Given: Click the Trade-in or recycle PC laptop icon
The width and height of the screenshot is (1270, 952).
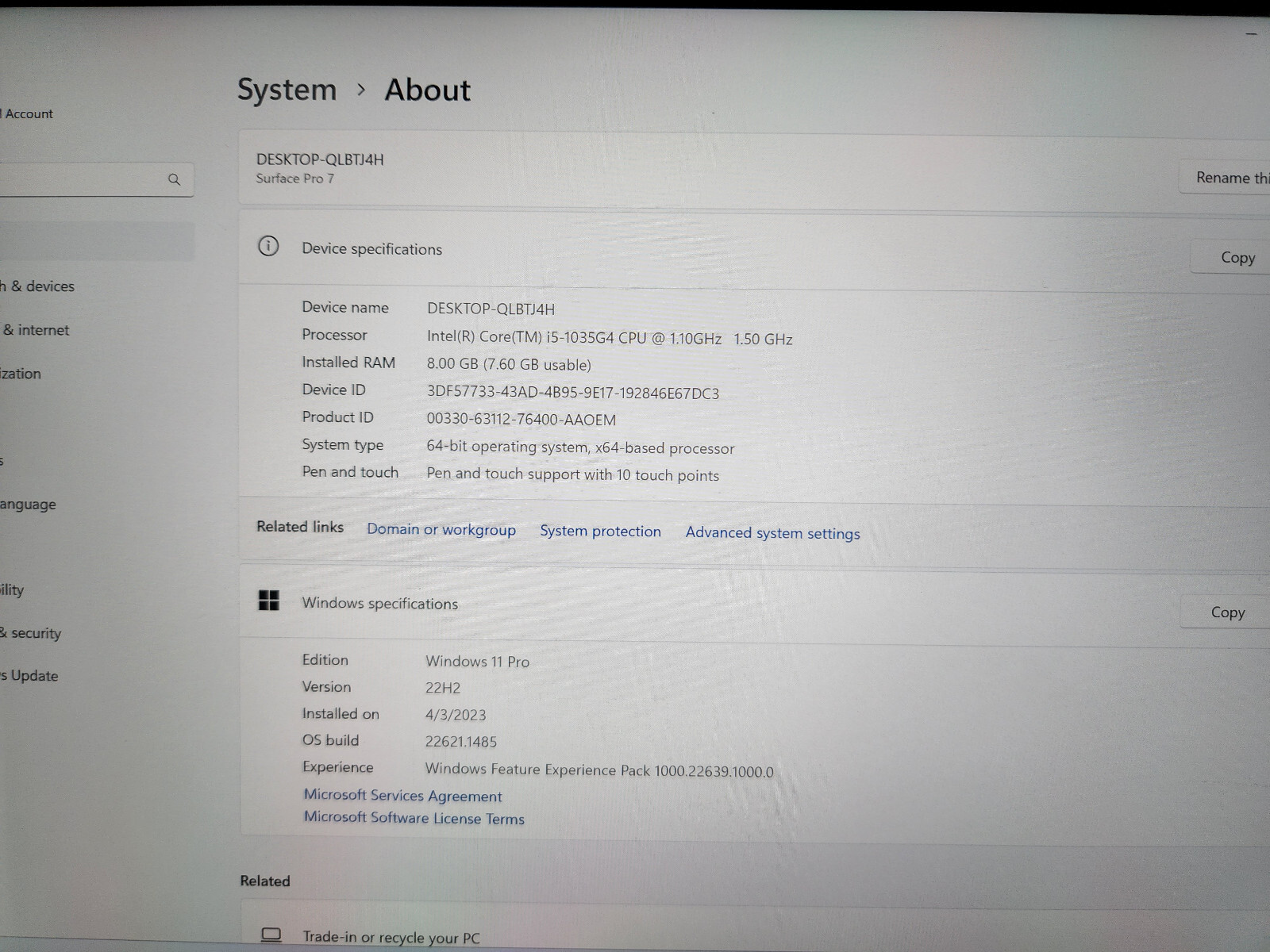Looking at the screenshot, I should [271, 935].
